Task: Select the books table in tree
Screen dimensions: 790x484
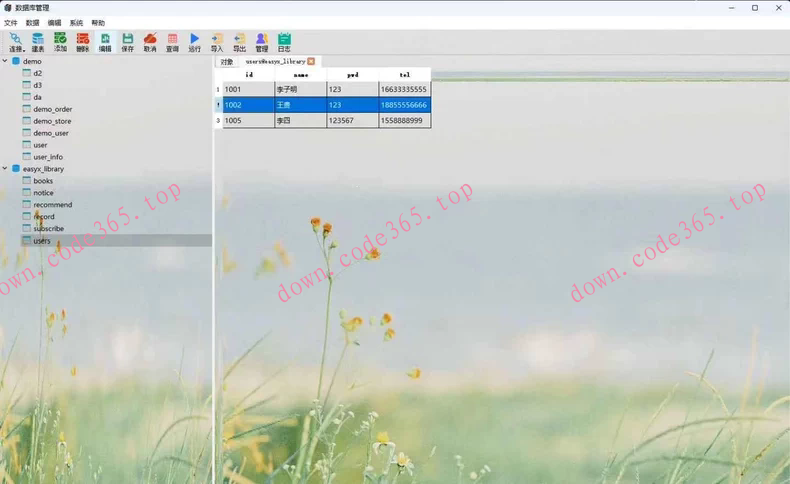Action: tap(43, 181)
